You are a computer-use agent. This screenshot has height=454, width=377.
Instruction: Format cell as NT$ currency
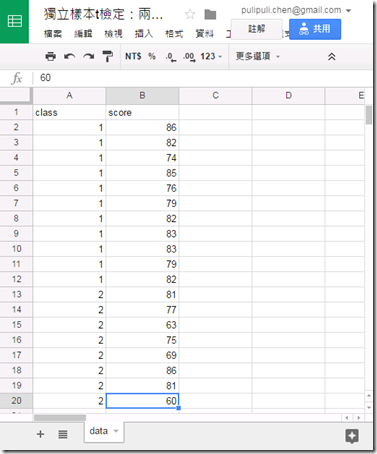point(133,56)
